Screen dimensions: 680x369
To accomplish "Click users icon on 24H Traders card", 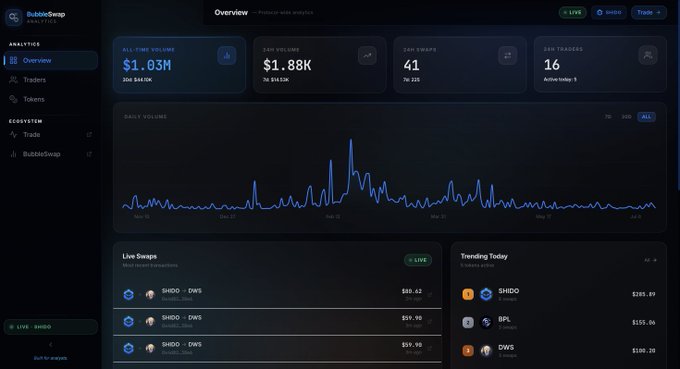I will pos(648,55).
